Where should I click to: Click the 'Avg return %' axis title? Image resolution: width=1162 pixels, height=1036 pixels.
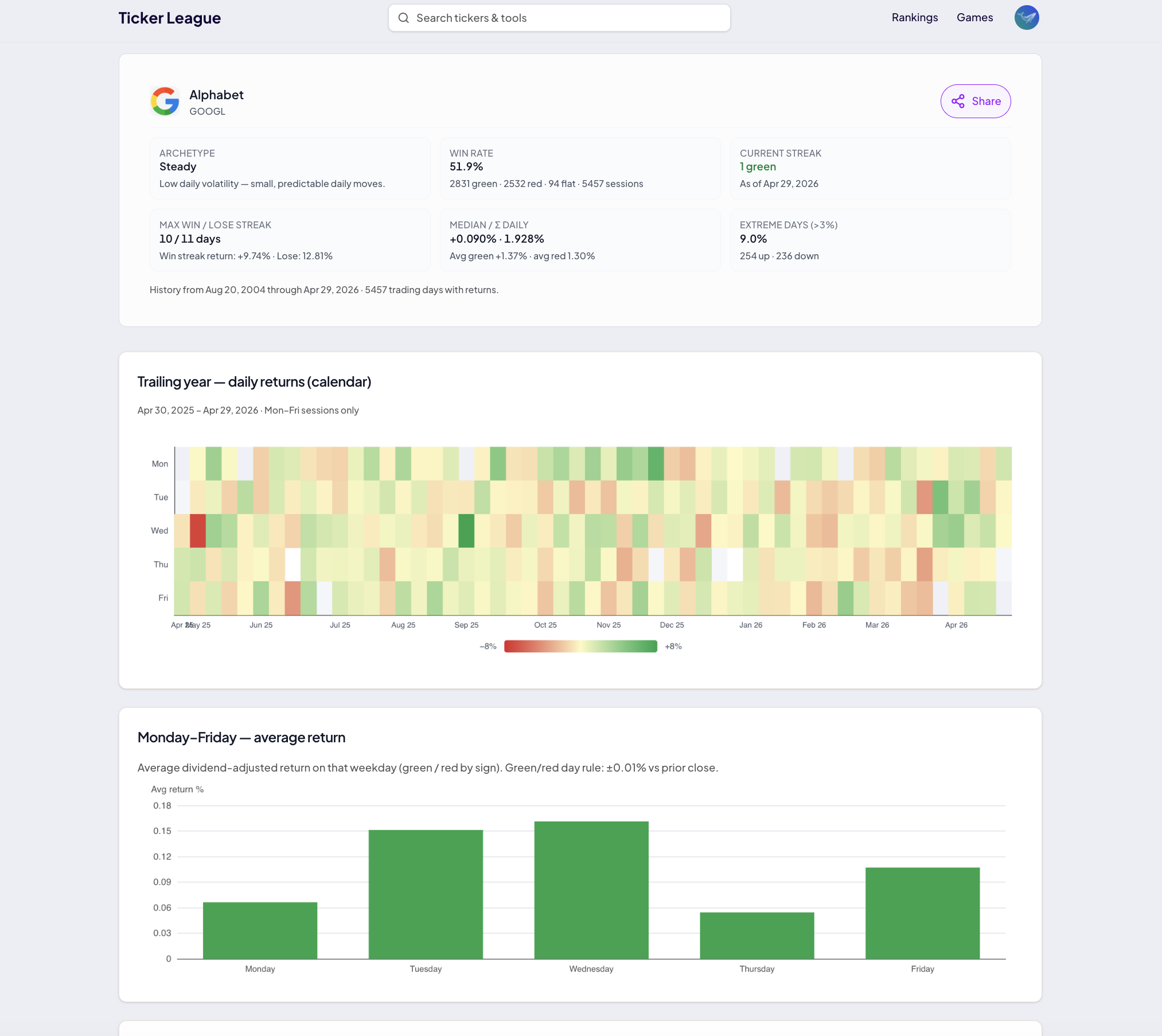click(x=177, y=790)
